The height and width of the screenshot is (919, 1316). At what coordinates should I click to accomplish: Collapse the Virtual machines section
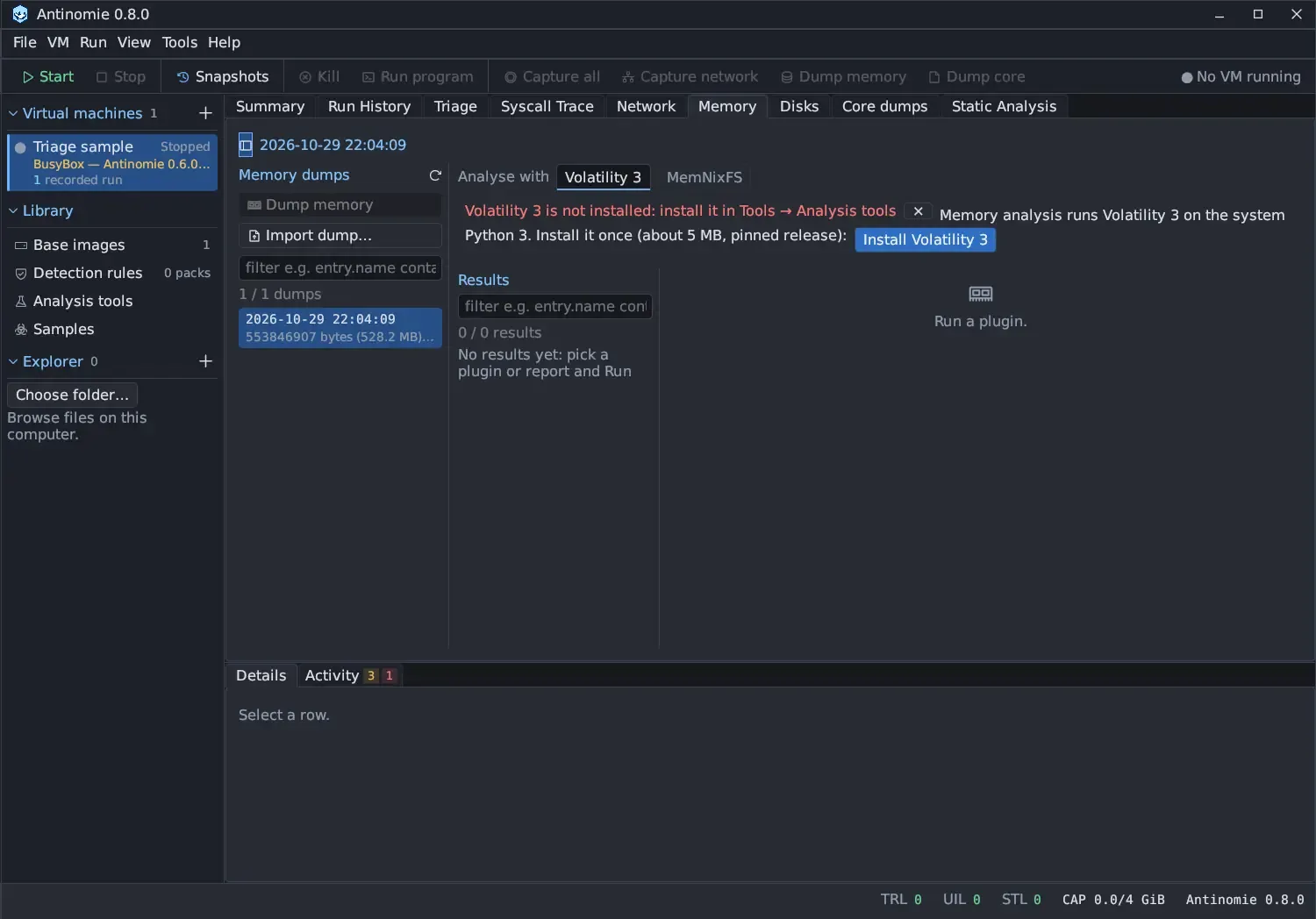coord(13,113)
